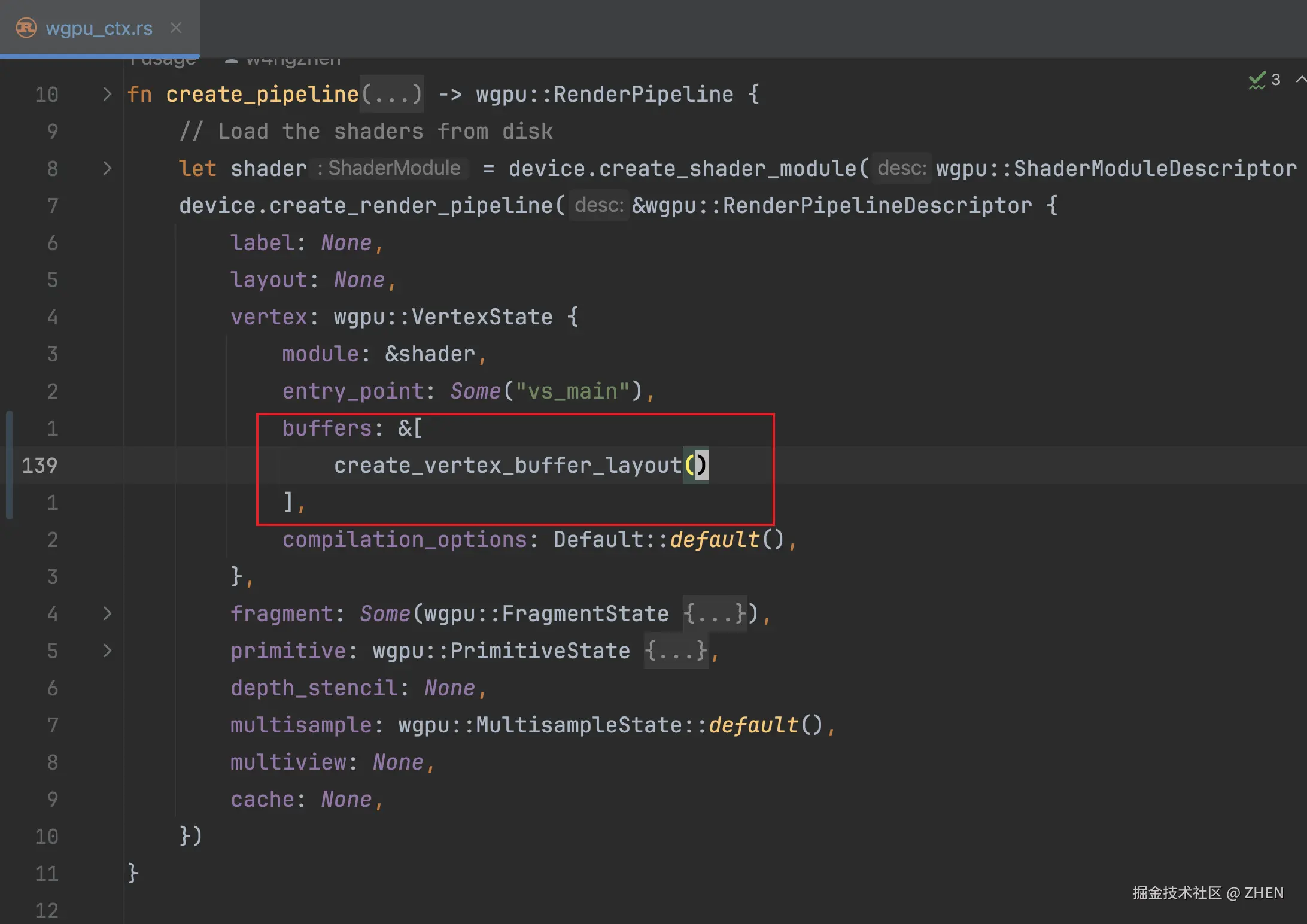Click the create_vertex_buffer_layout function call

pos(507,466)
